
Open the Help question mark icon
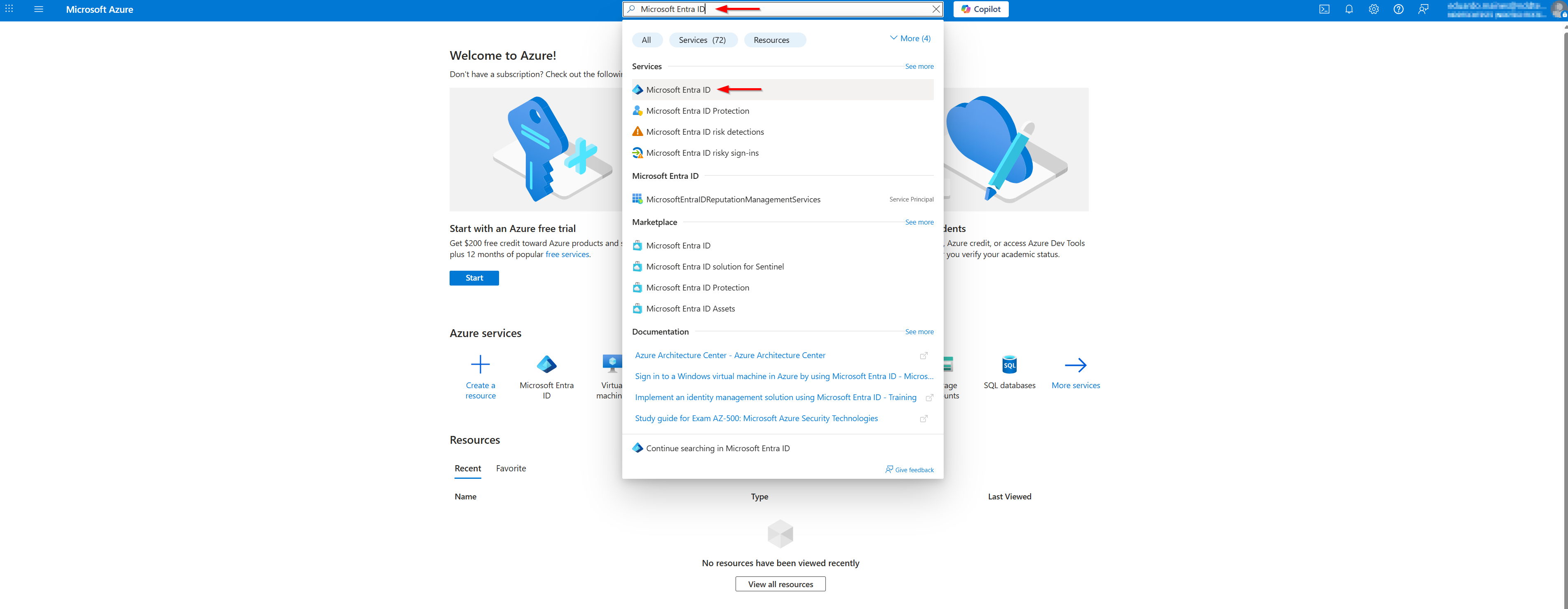(1398, 9)
